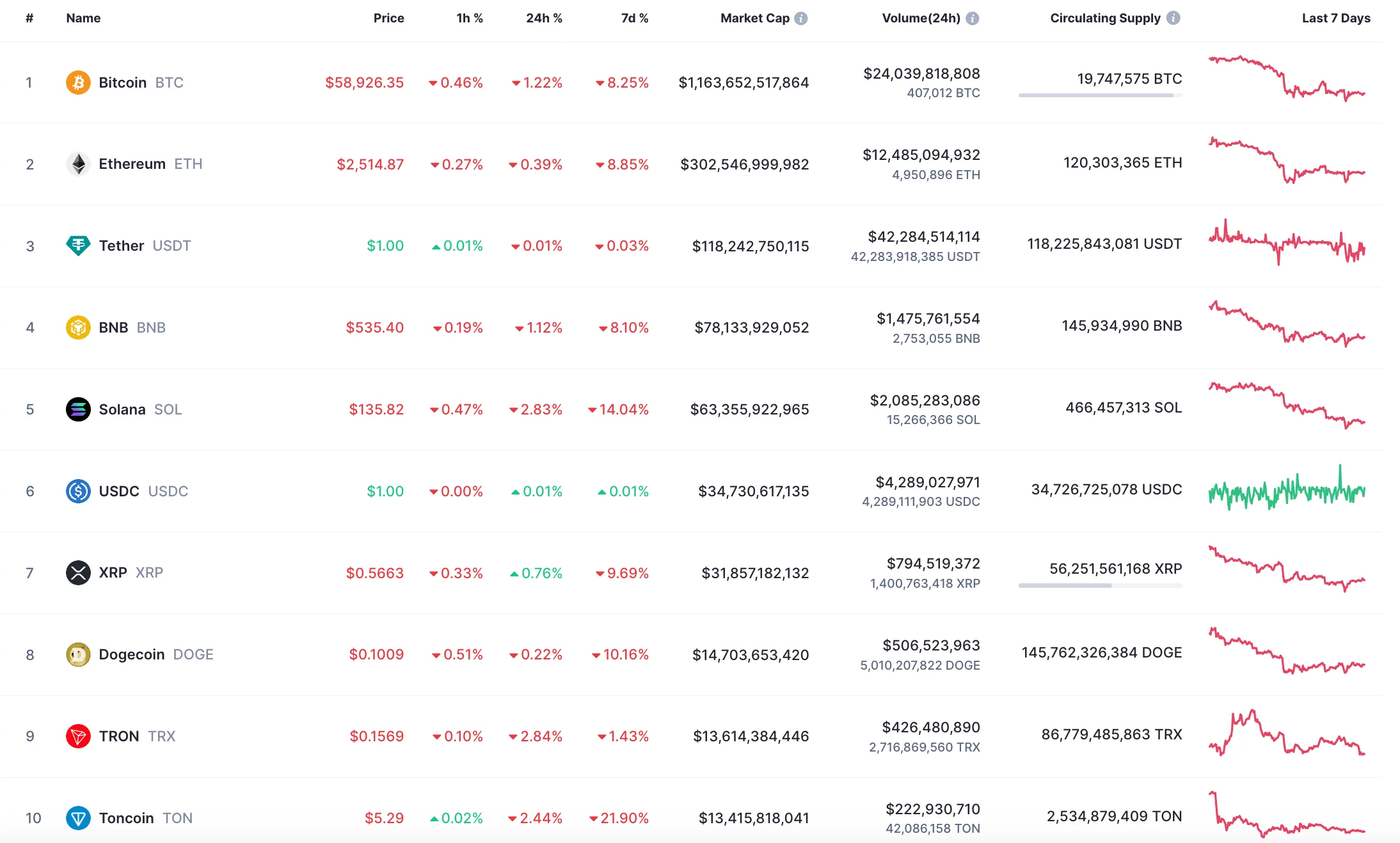Click the XRP logo icon

tap(78, 572)
